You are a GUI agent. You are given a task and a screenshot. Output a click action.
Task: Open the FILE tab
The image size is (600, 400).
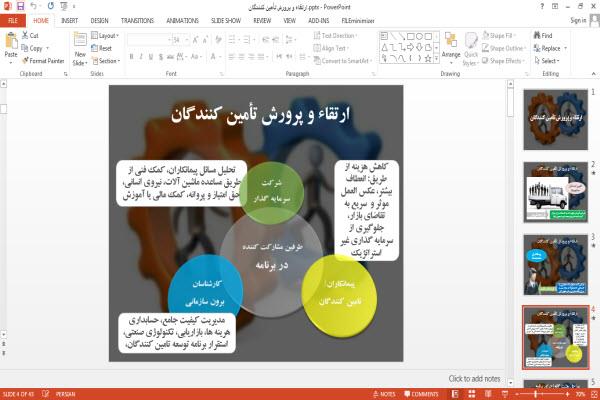coord(13,21)
